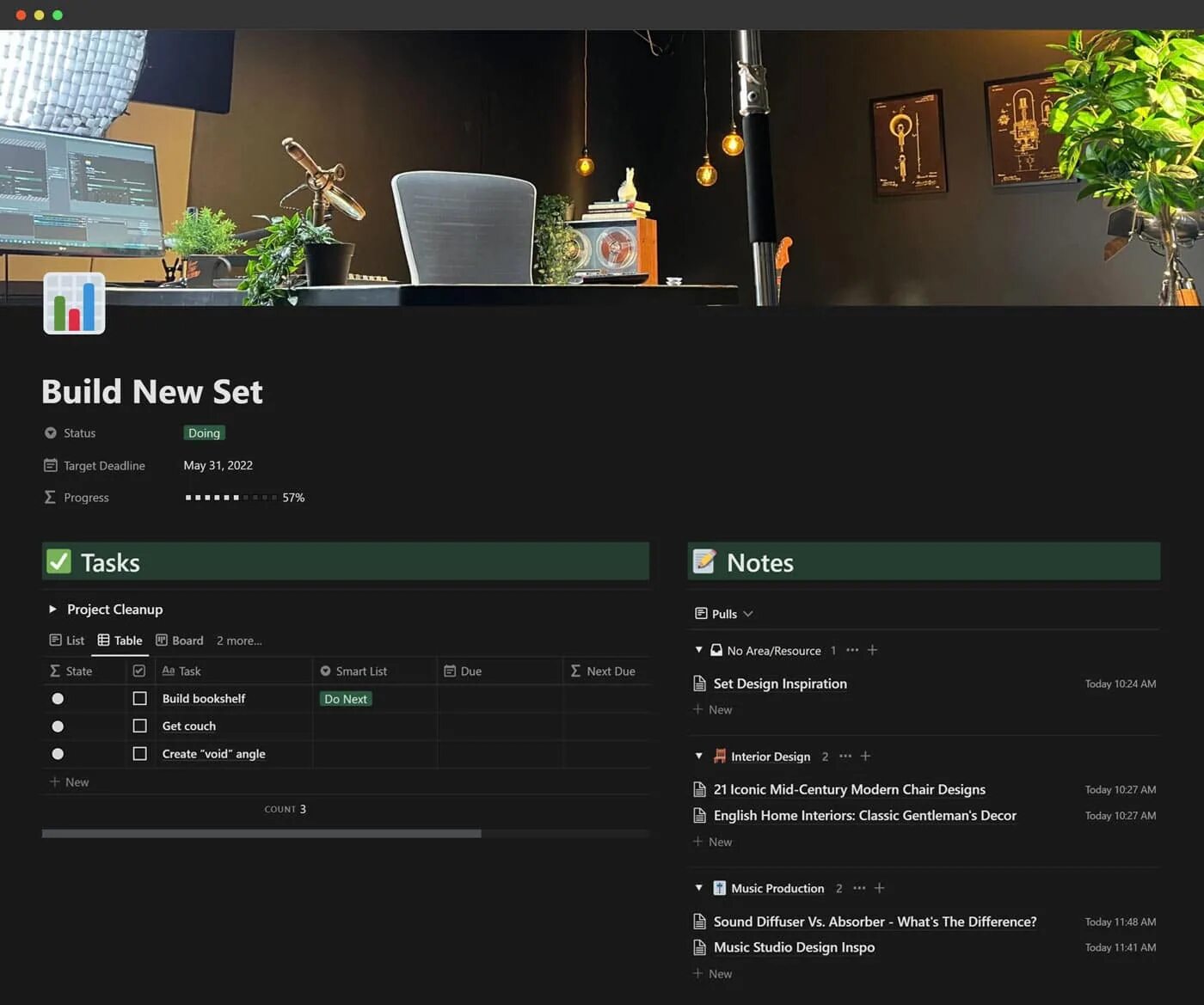
Task: Show the 2 more views list
Action: pos(239,640)
